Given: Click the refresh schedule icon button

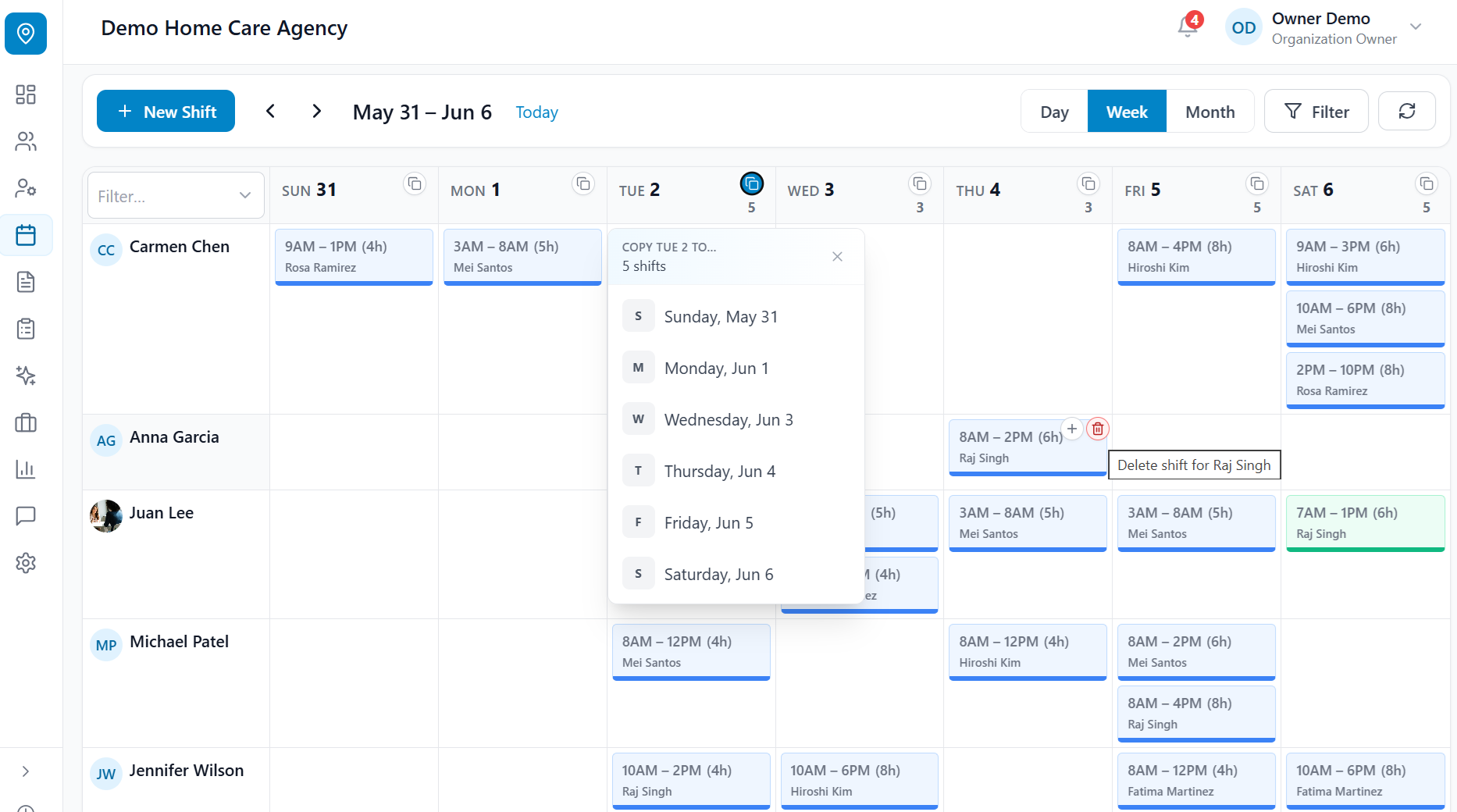Looking at the screenshot, I should point(1407,111).
